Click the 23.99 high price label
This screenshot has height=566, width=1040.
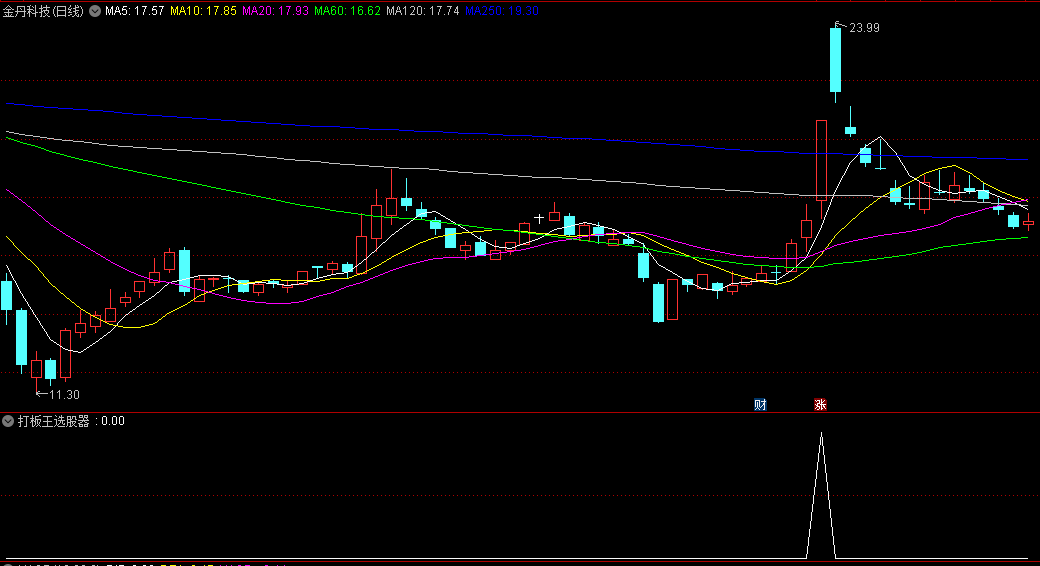coord(864,28)
